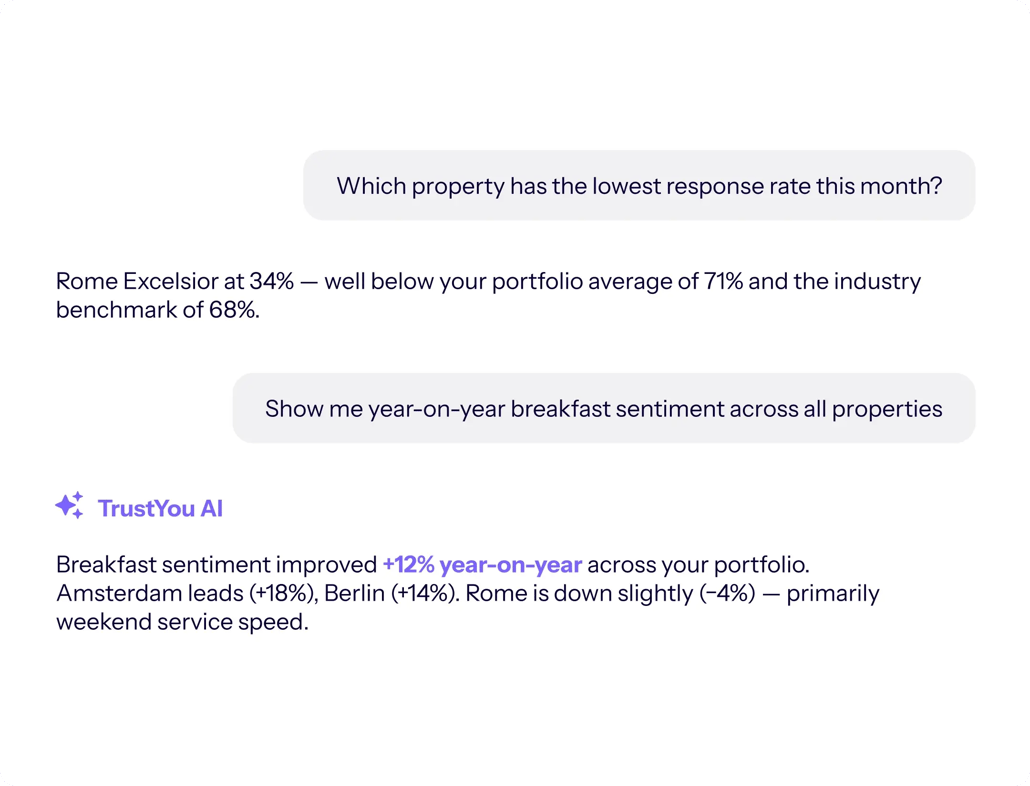Click the 'Amsterdam leads (+18%)' text

point(187,594)
